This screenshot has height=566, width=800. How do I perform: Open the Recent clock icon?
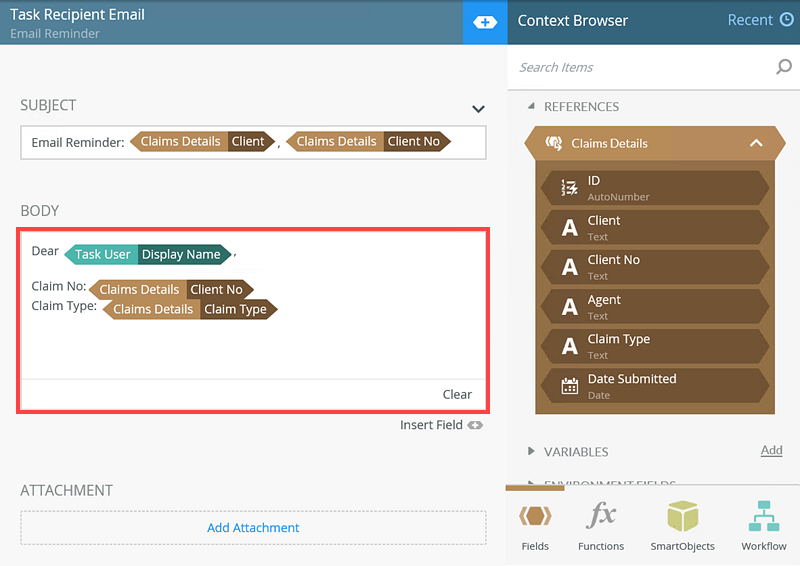tap(787, 20)
